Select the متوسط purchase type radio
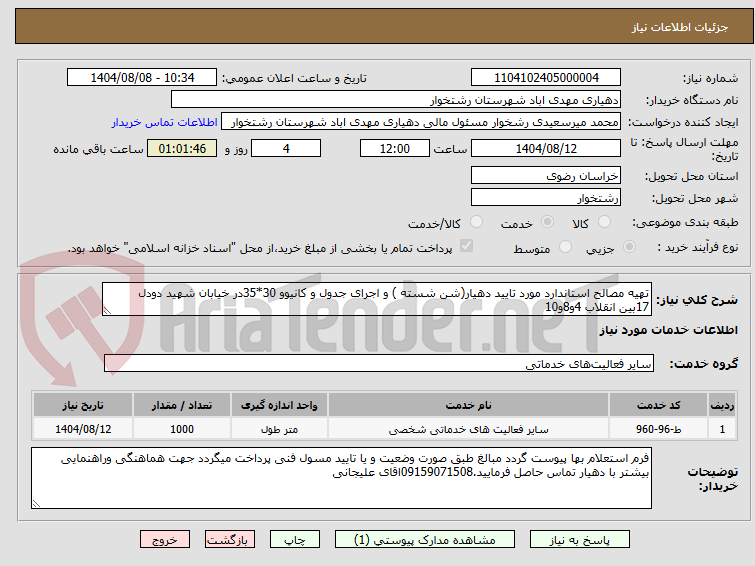Screen dimensions: 755x566 (565, 247)
